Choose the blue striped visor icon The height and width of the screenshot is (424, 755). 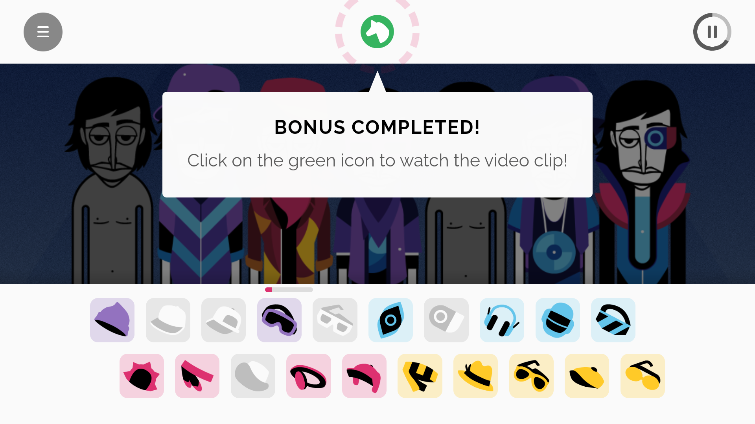[613, 320]
